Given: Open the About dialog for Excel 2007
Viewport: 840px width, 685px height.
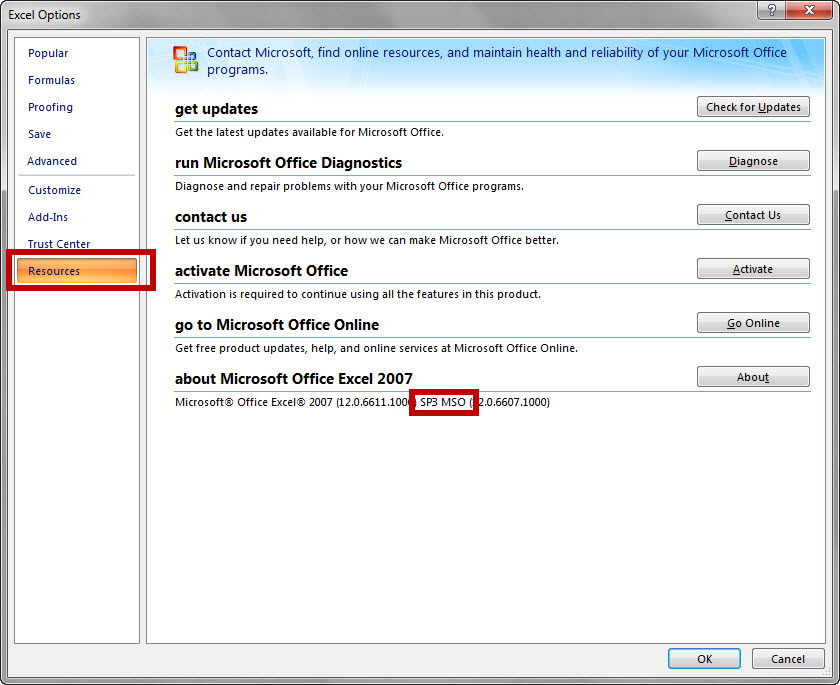Looking at the screenshot, I should coord(753,376).
